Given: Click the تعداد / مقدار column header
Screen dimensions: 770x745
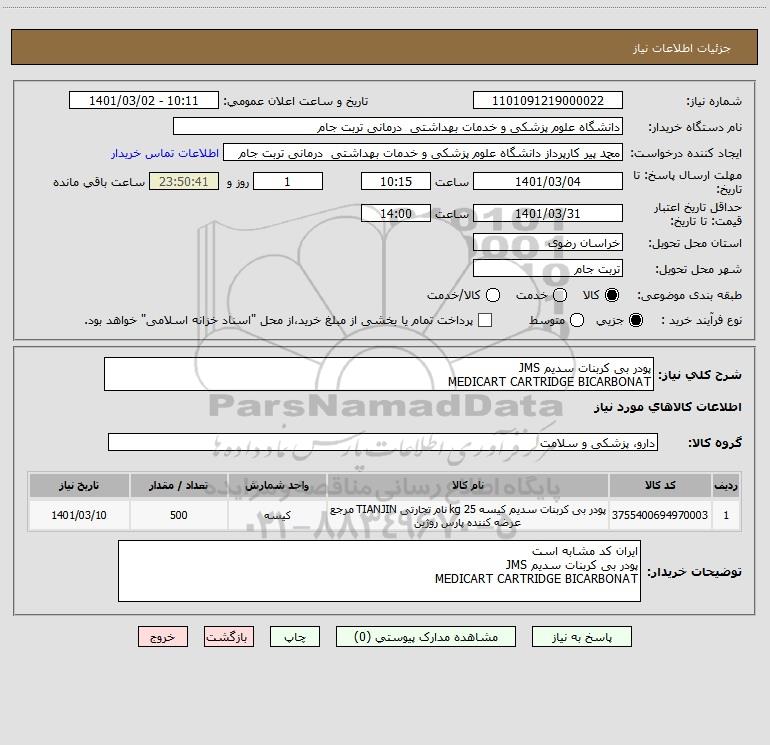Looking at the screenshot, I should pos(179,485).
